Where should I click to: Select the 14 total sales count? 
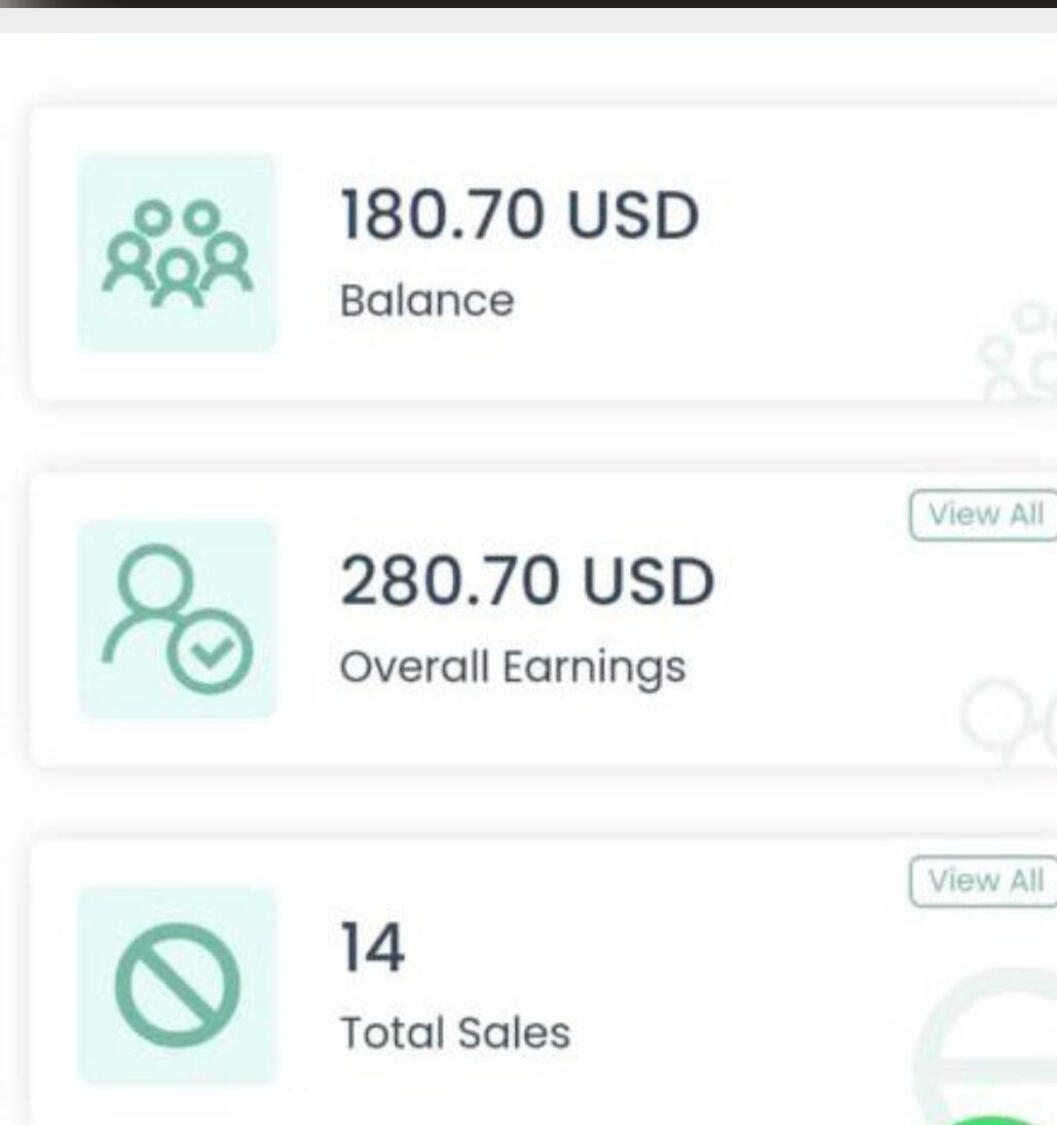[x=373, y=948]
